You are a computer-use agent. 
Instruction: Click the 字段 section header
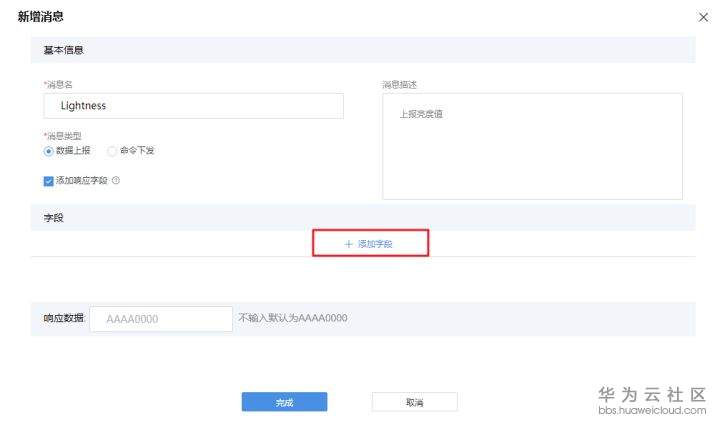[x=363, y=218]
